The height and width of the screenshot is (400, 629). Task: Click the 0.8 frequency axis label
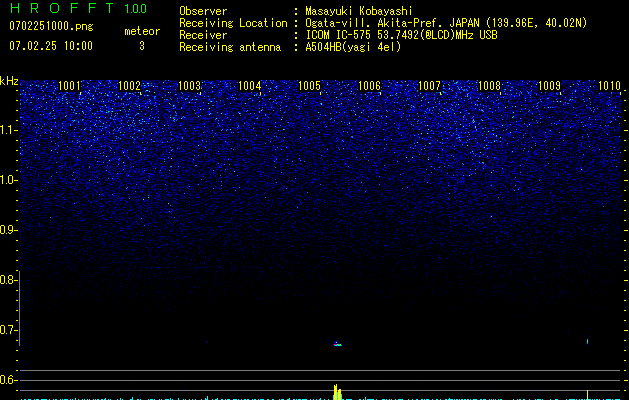click(x=8, y=280)
